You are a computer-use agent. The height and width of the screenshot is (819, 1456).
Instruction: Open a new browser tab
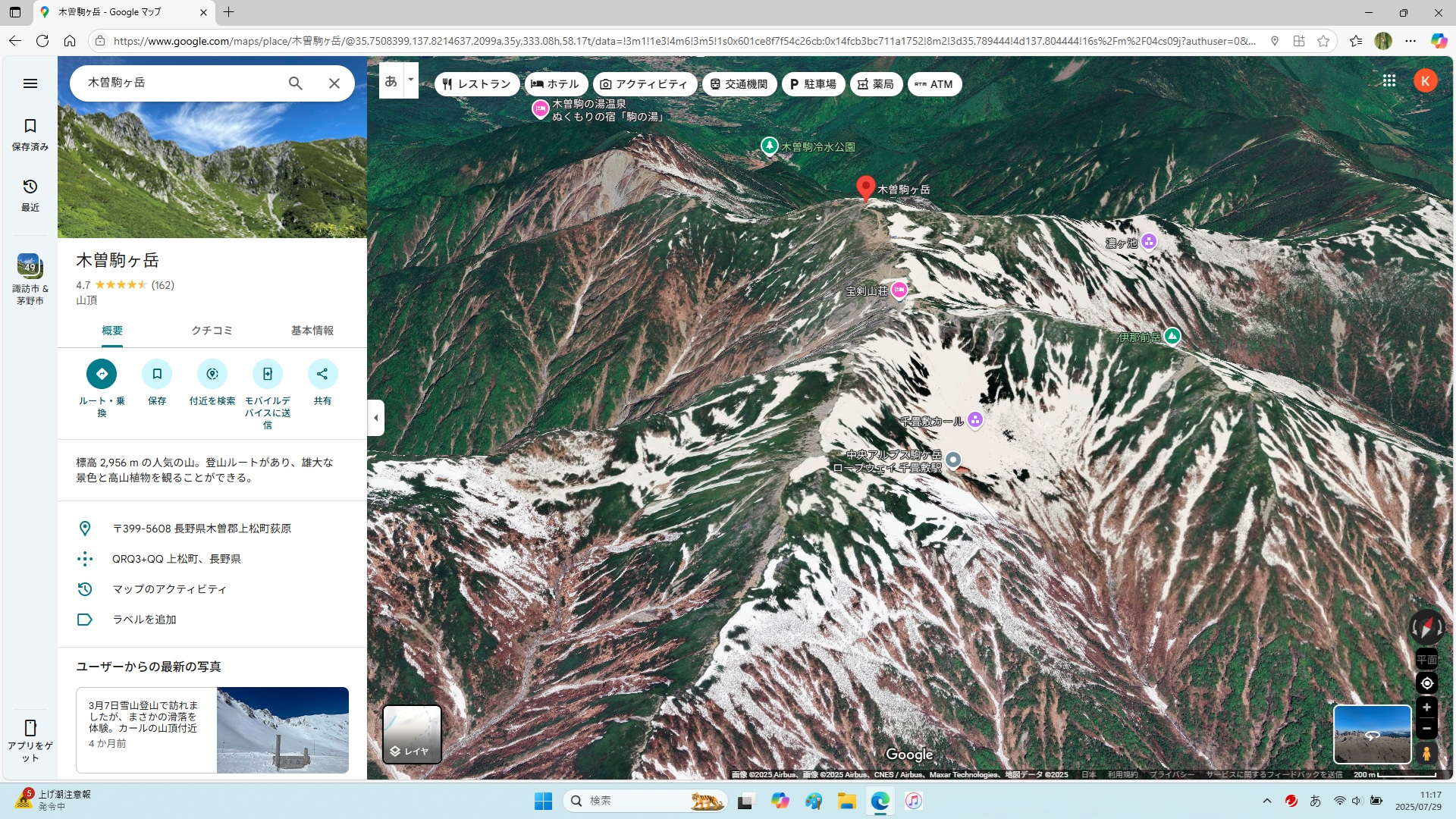228,12
